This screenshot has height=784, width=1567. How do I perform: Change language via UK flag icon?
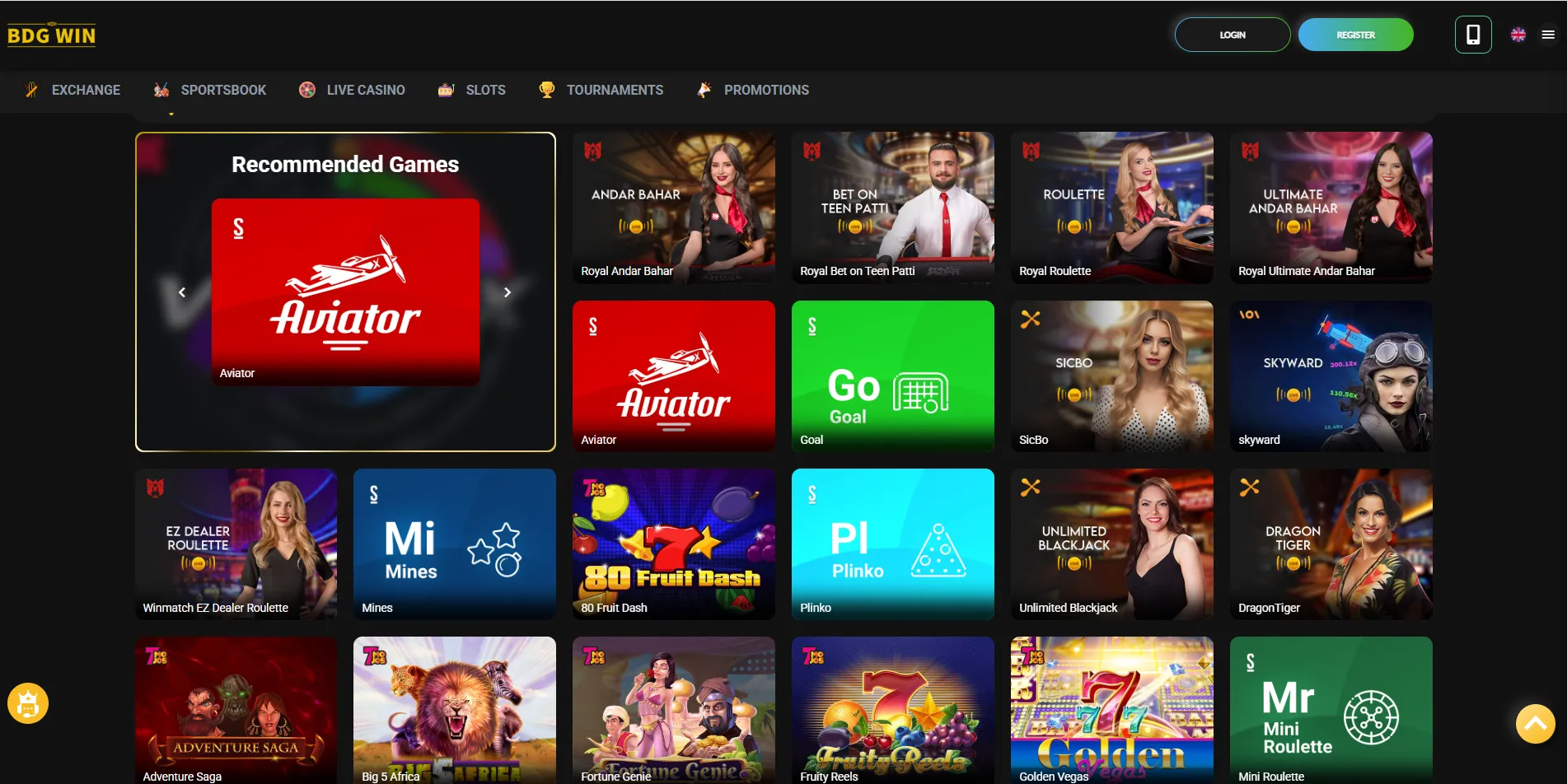click(x=1518, y=35)
